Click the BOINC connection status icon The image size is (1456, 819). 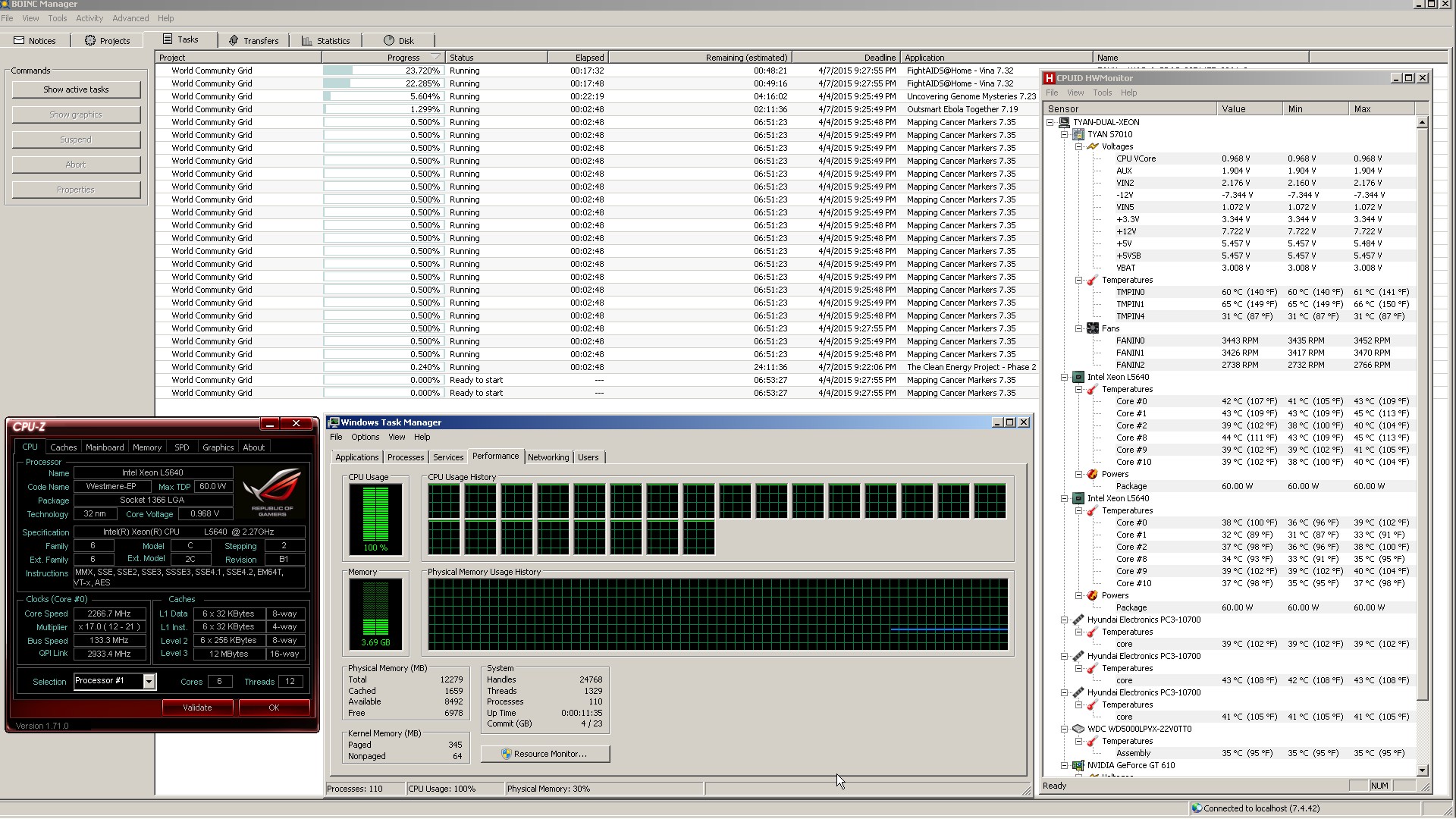point(1197,808)
